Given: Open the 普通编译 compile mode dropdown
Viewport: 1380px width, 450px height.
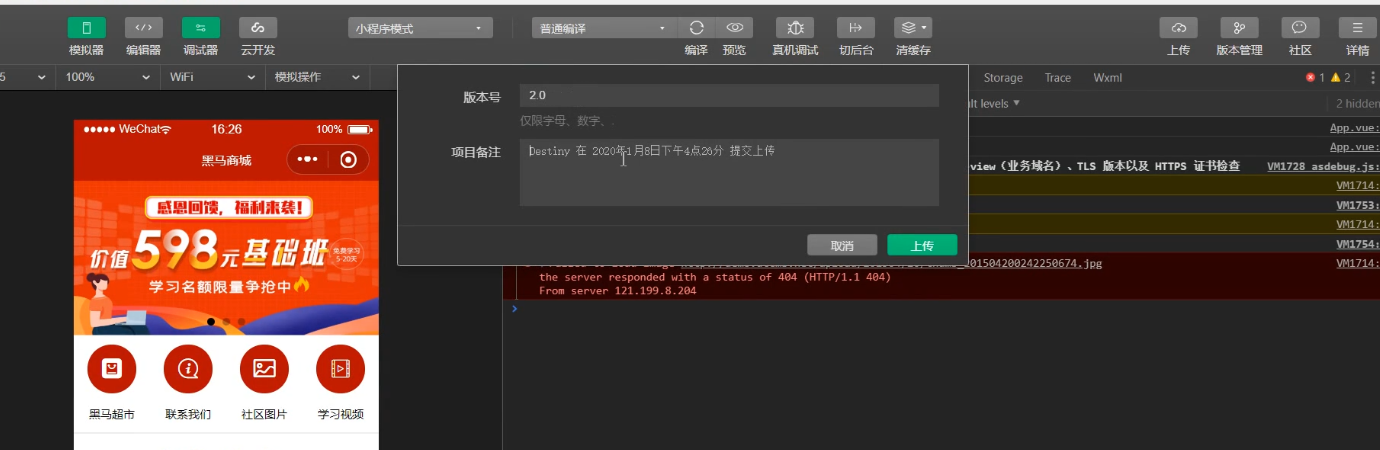Looking at the screenshot, I should click(604, 28).
